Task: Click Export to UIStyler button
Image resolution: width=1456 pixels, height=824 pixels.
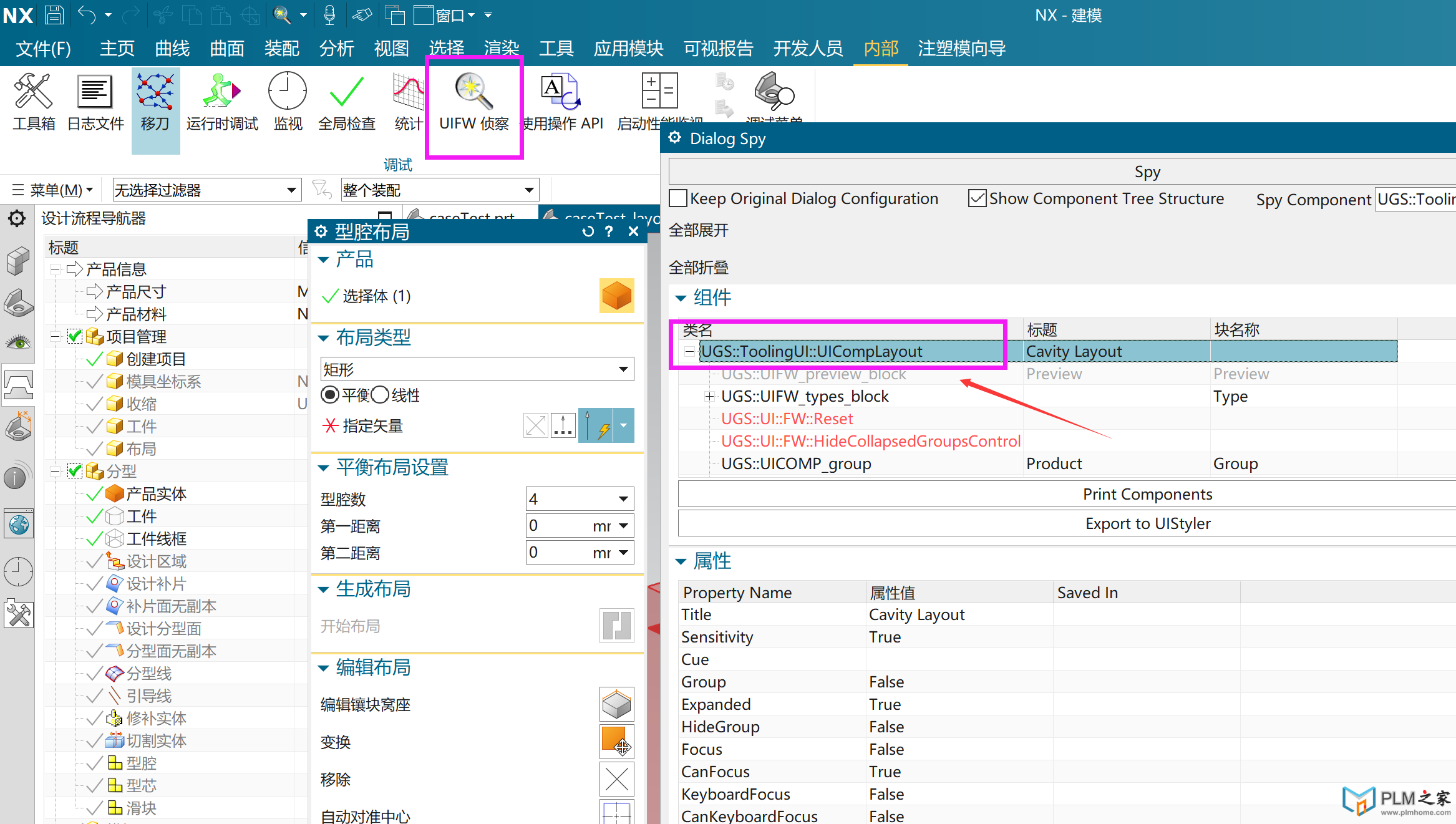Action: [1067, 523]
